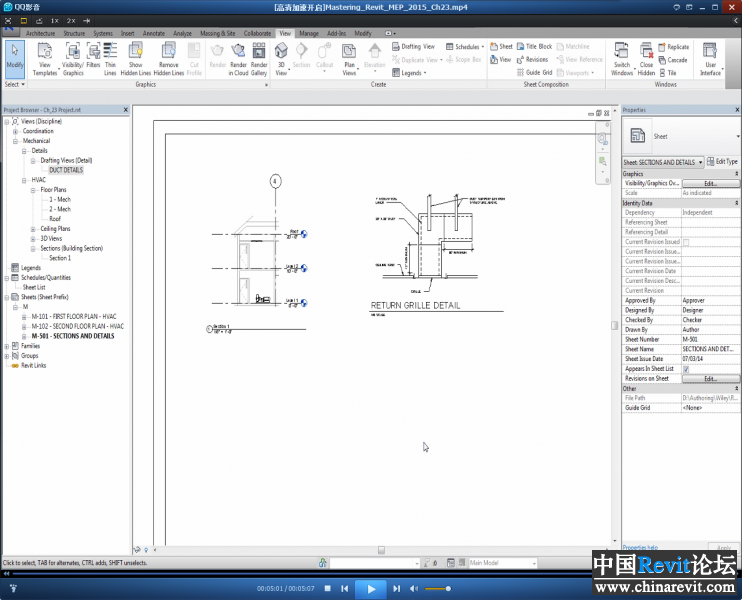
Task: Click Replicate window tool
Action: [673, 47]
